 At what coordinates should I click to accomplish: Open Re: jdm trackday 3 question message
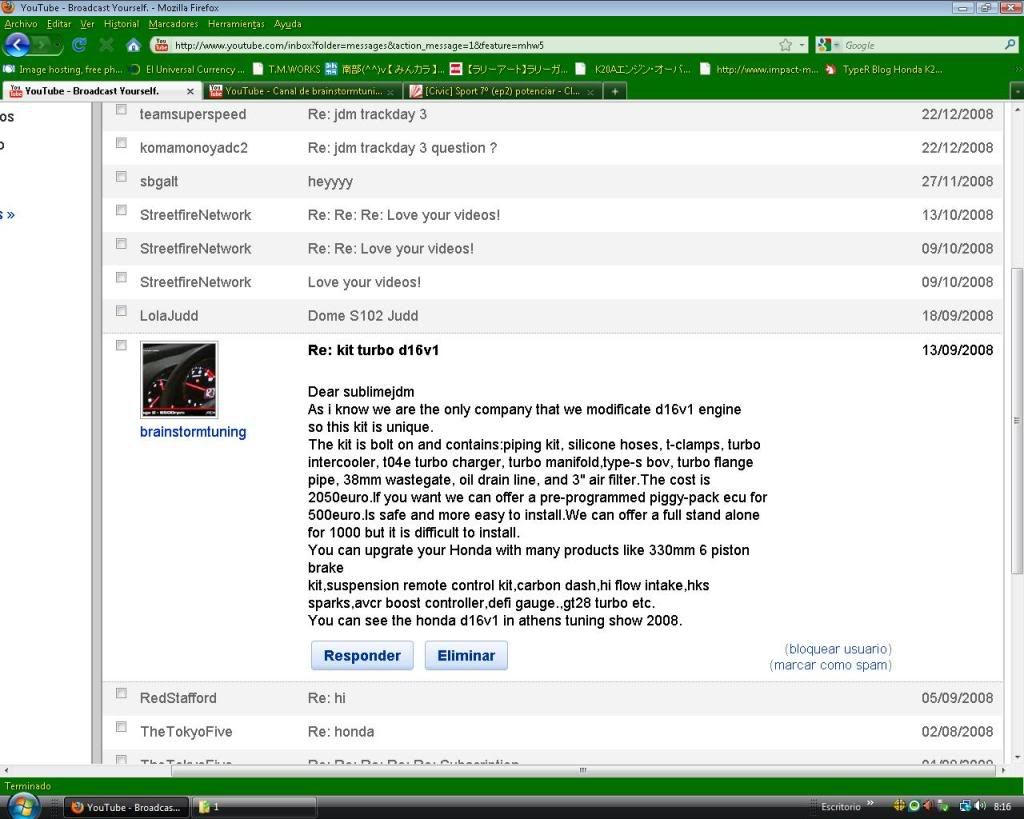(402, 148)
